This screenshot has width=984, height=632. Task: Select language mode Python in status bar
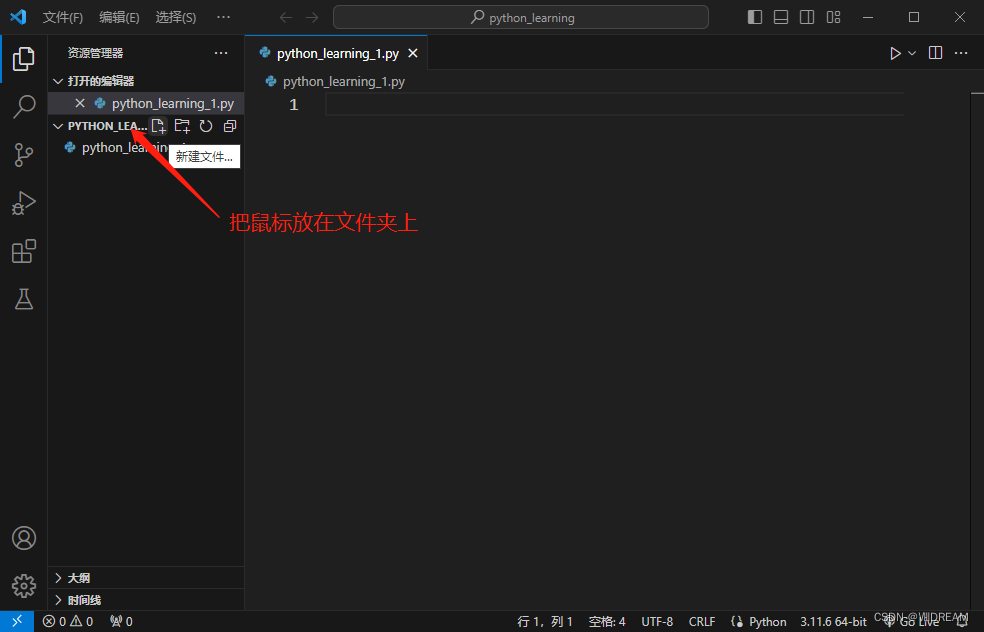[767, 621]
